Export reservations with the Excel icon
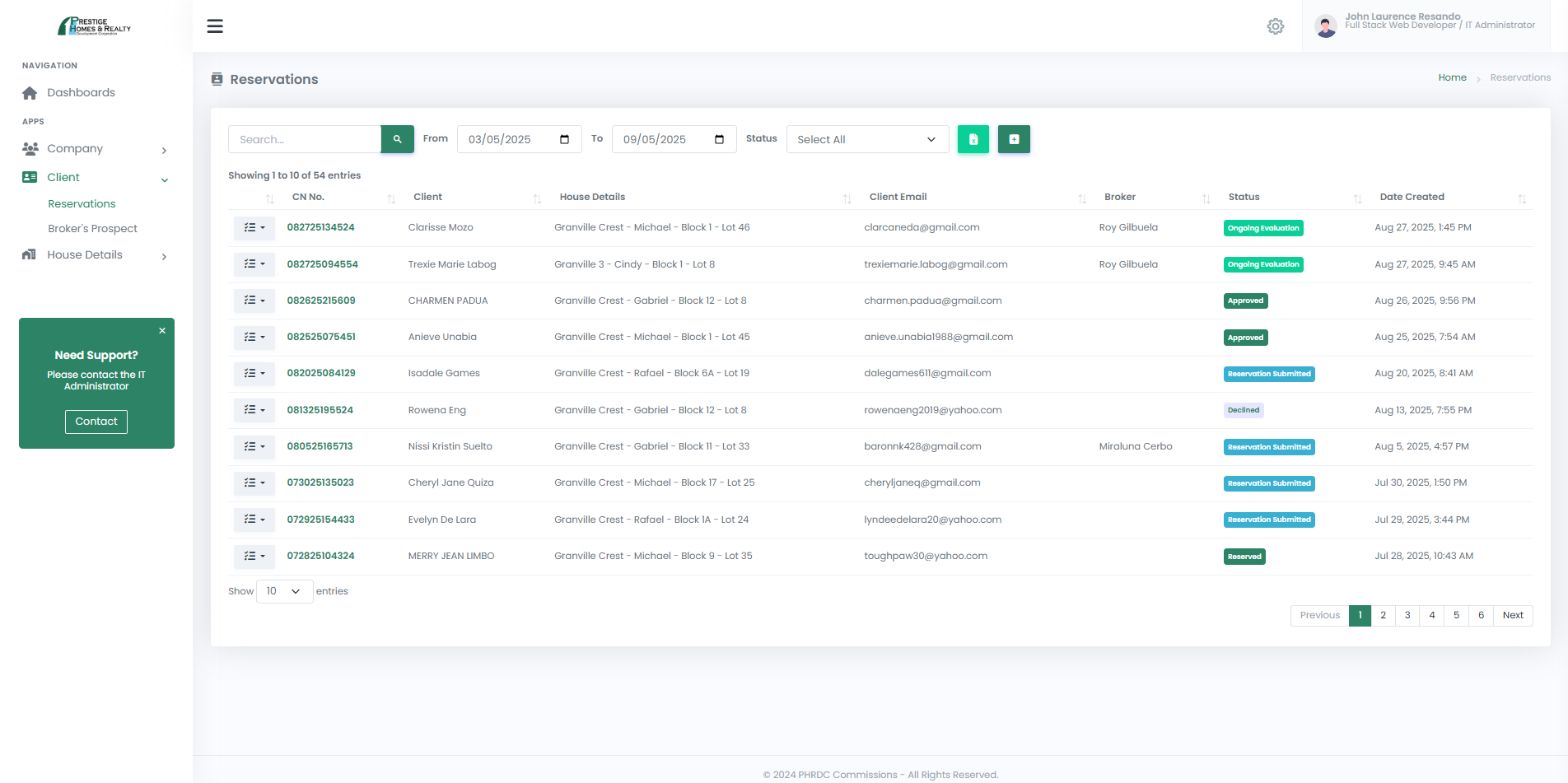The width and height of the screenshot is (1568, 783). point(973,139)
